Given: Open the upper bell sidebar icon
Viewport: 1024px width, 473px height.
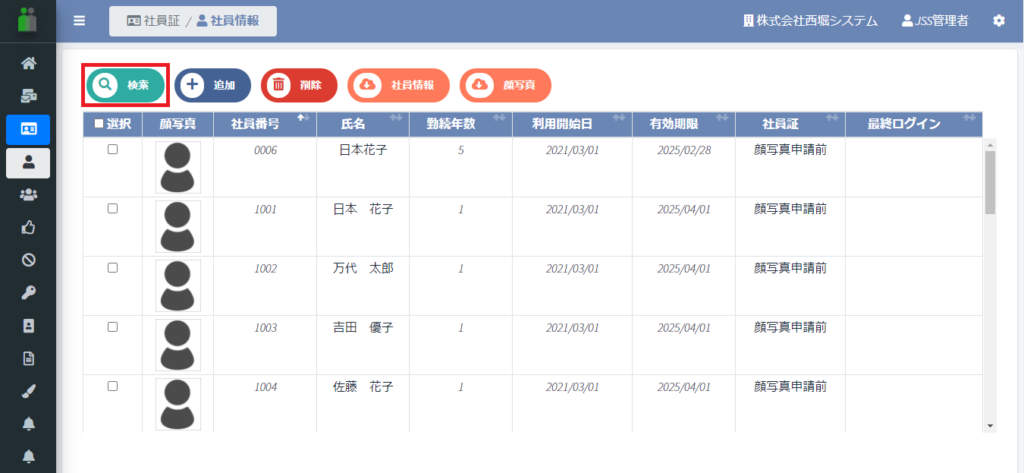Looking at the screenshot, I should tap(28, 423).
